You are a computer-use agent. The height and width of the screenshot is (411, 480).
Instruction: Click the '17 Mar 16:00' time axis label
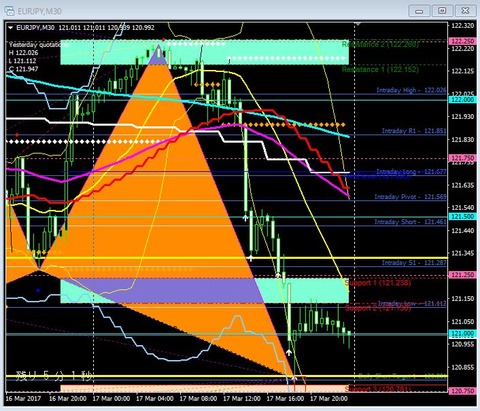(x=285, y=398)
